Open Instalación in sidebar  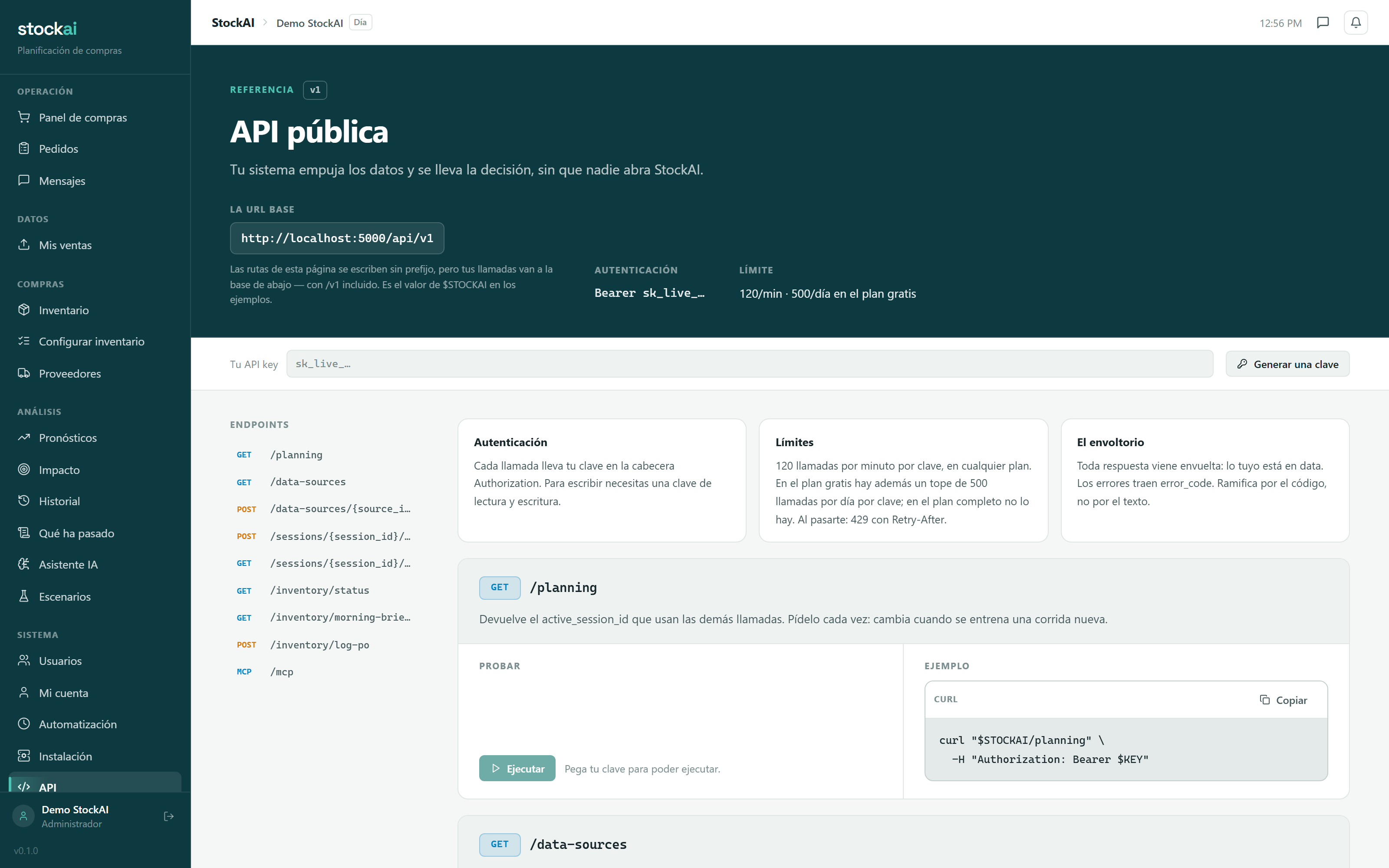point(95,756)
